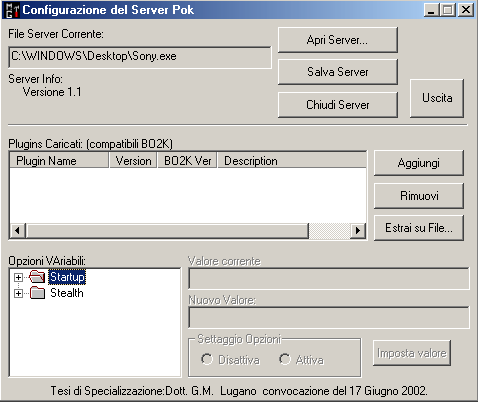Expand the Stealth tree node
This screenshot has width=478, height=403.
click(x=18, y=293)
